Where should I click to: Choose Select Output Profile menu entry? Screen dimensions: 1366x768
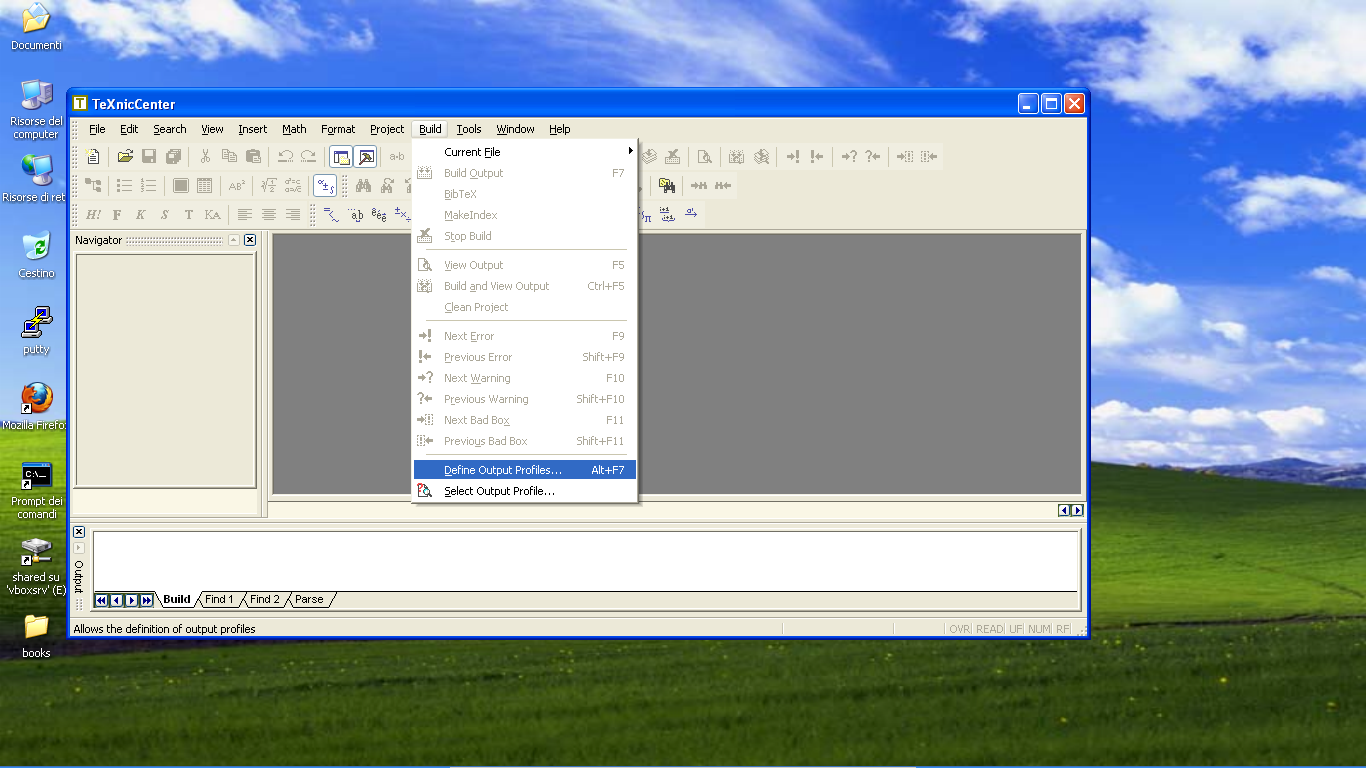[x=525, y=491]
